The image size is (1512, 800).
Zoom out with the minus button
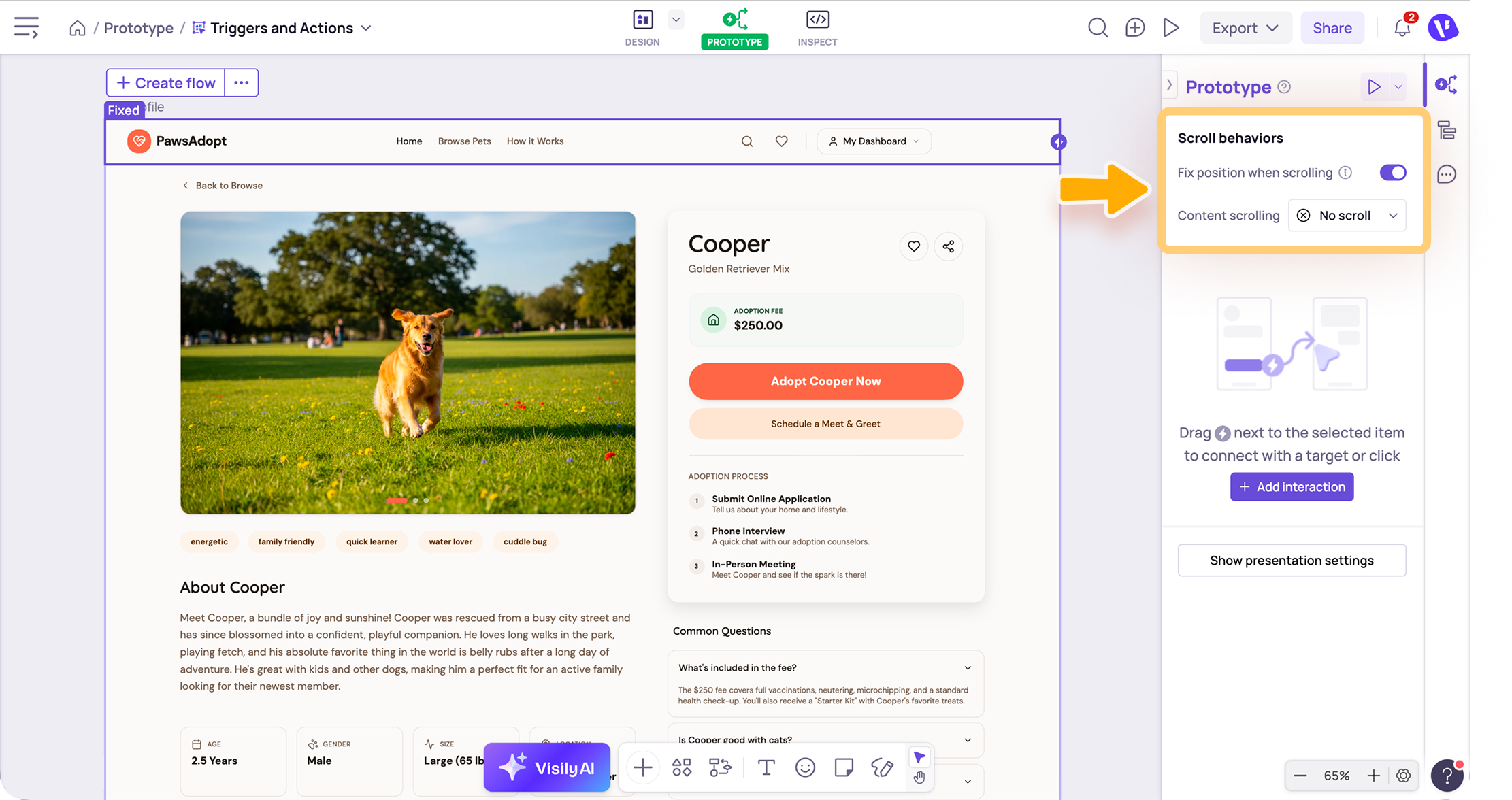(1300, 776)
